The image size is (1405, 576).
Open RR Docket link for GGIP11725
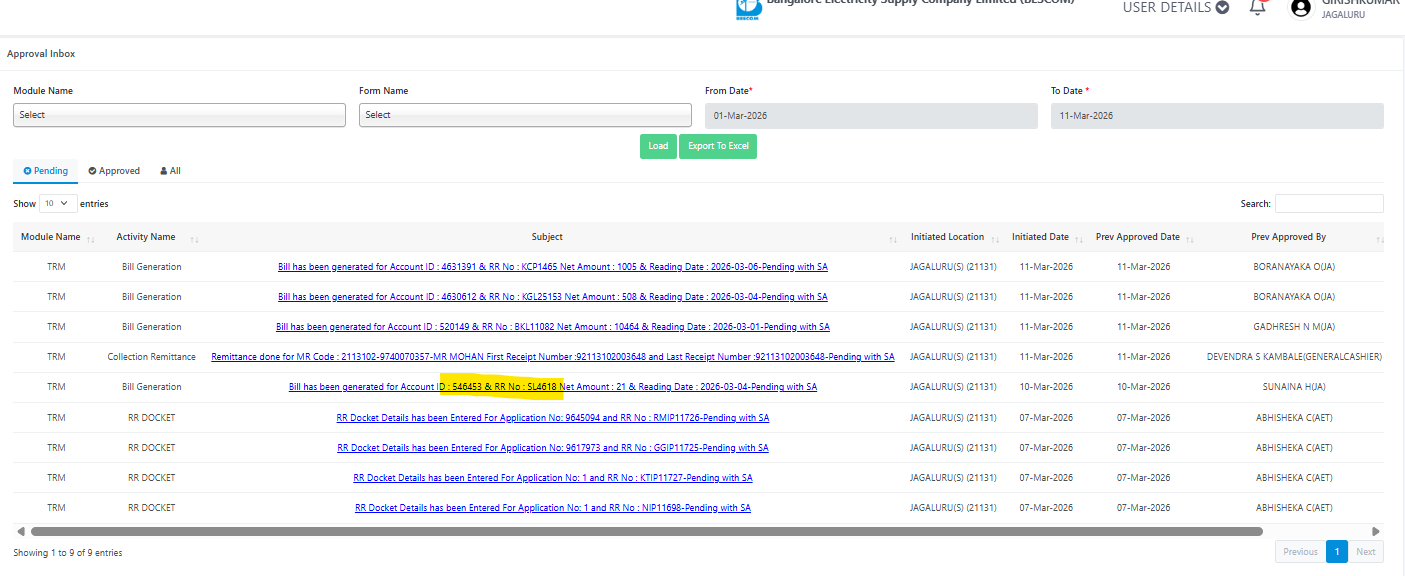point(553,447)
